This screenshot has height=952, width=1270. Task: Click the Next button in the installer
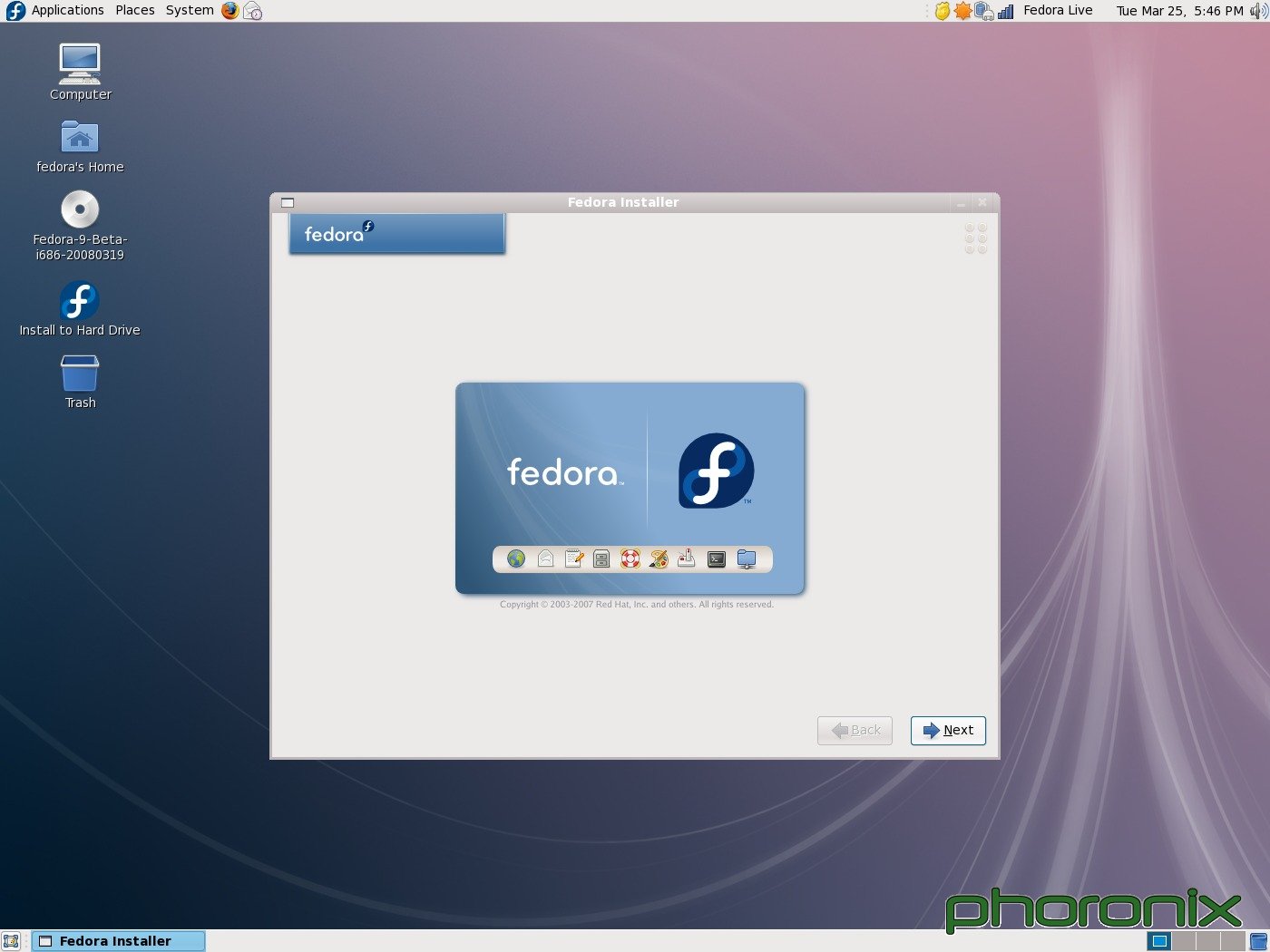click(x=948, y=731)
